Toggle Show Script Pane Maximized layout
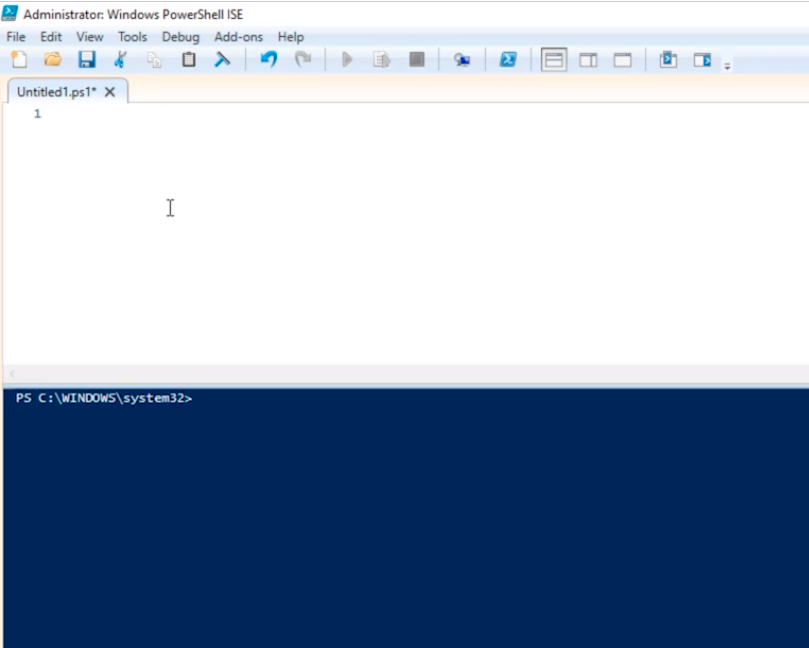This screenshot has width=809, height=648. 622,60
